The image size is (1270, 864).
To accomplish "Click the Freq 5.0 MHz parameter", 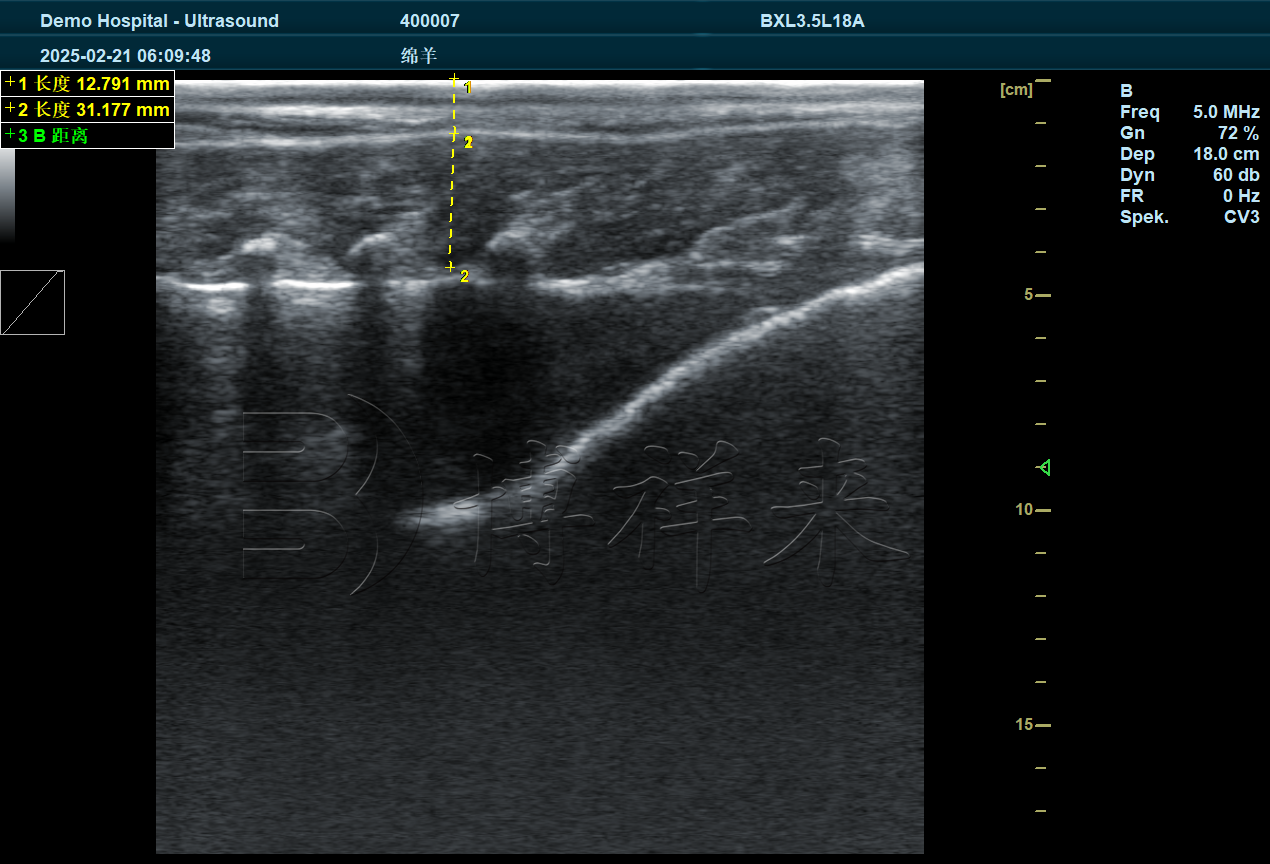I will point(1189,112).
